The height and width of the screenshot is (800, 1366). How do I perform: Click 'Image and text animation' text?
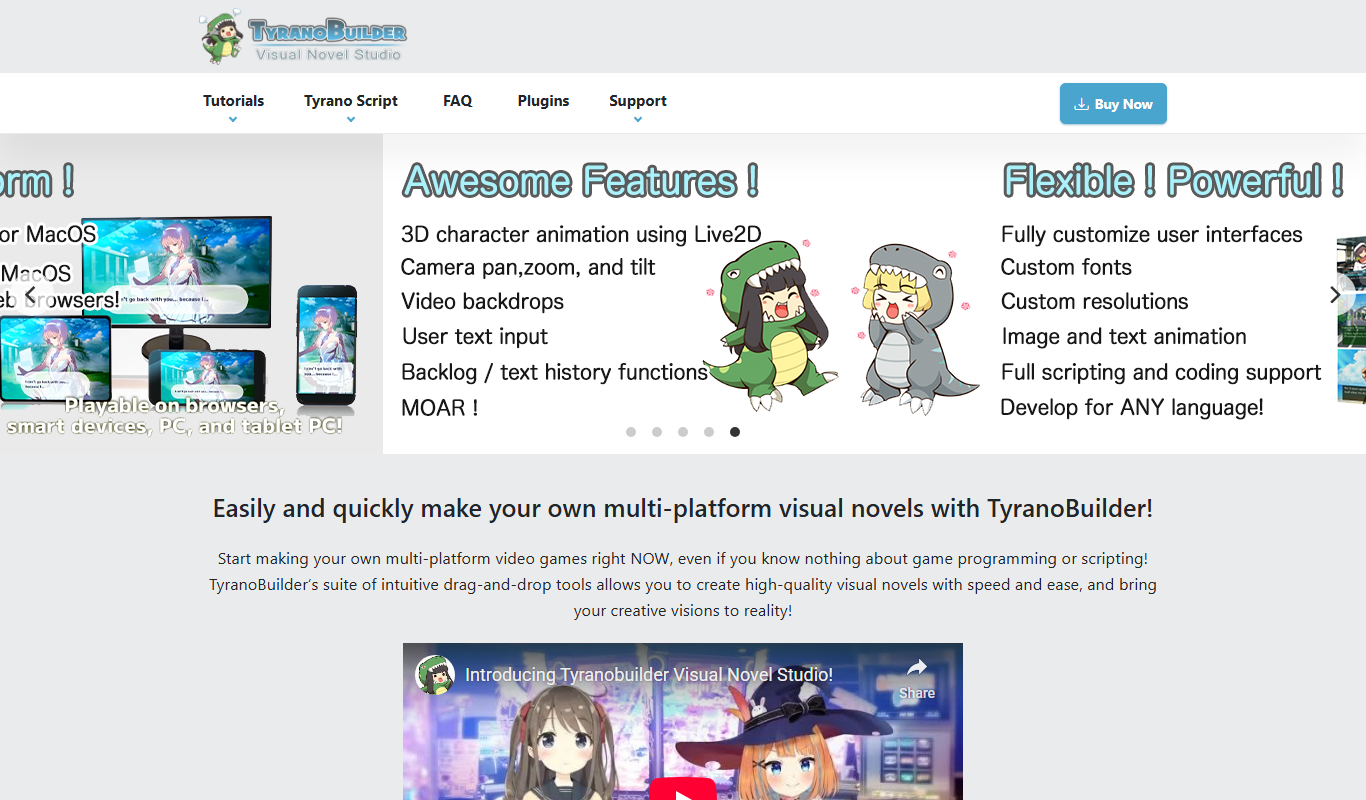tap(1123, 337)
